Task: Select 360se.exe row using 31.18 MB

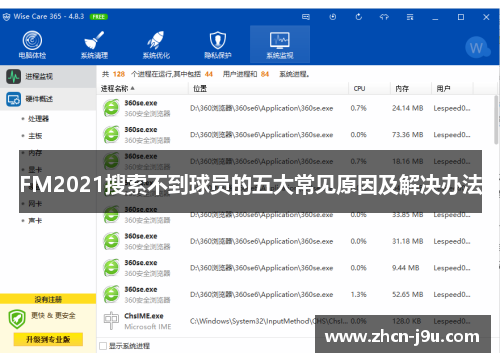Action: (x=295, y=241)
